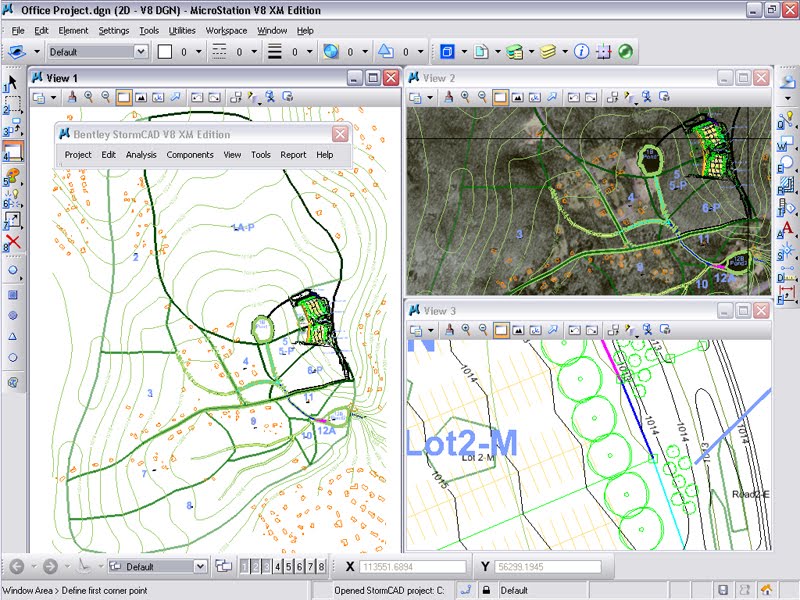This screenshot has height=600, width=800.
Task: Expand the view group Default dropdown at bottom
Action: click(x=199, y=565)
